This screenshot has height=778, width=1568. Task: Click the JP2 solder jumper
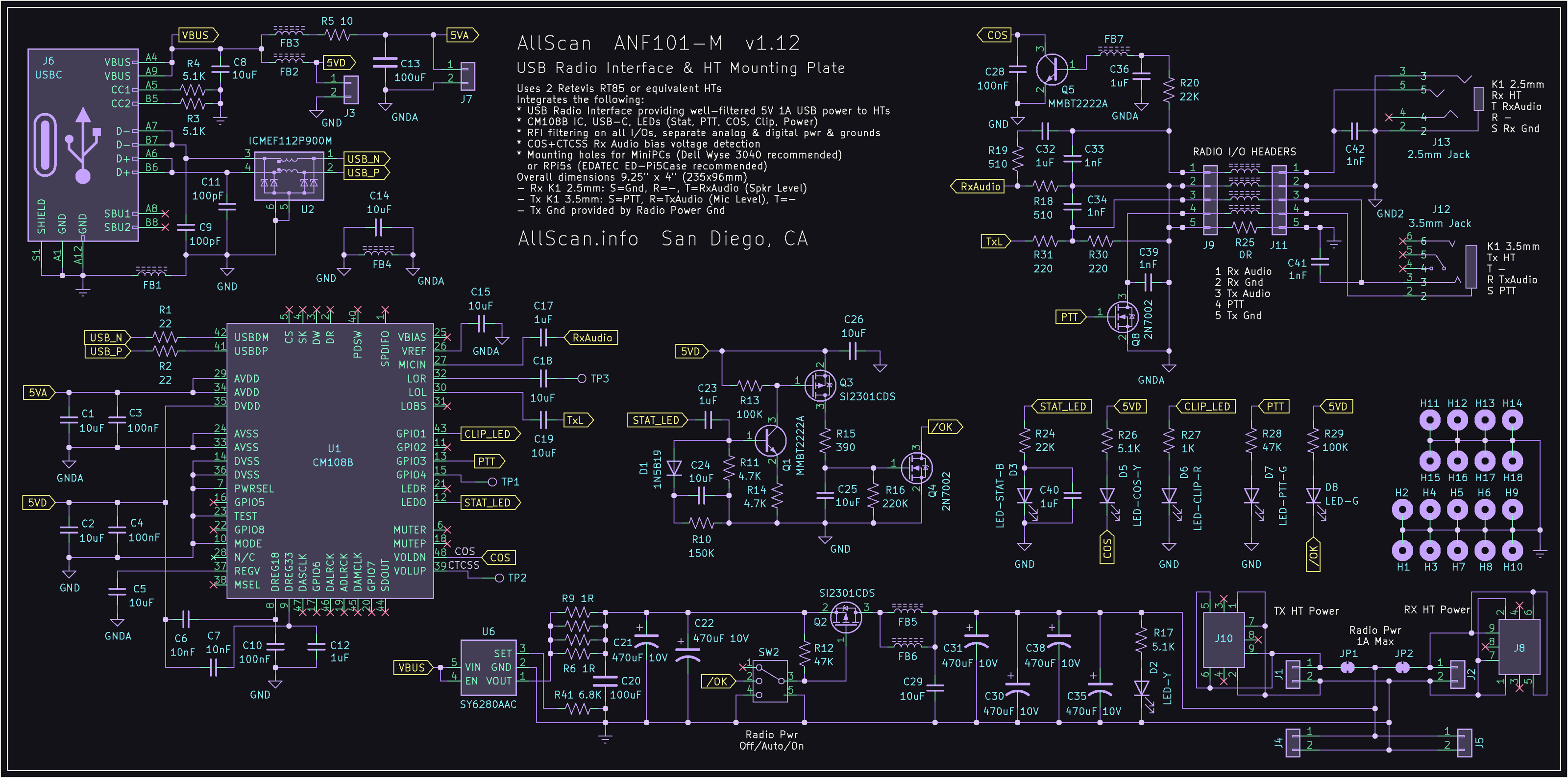[x=1402, y=667]
